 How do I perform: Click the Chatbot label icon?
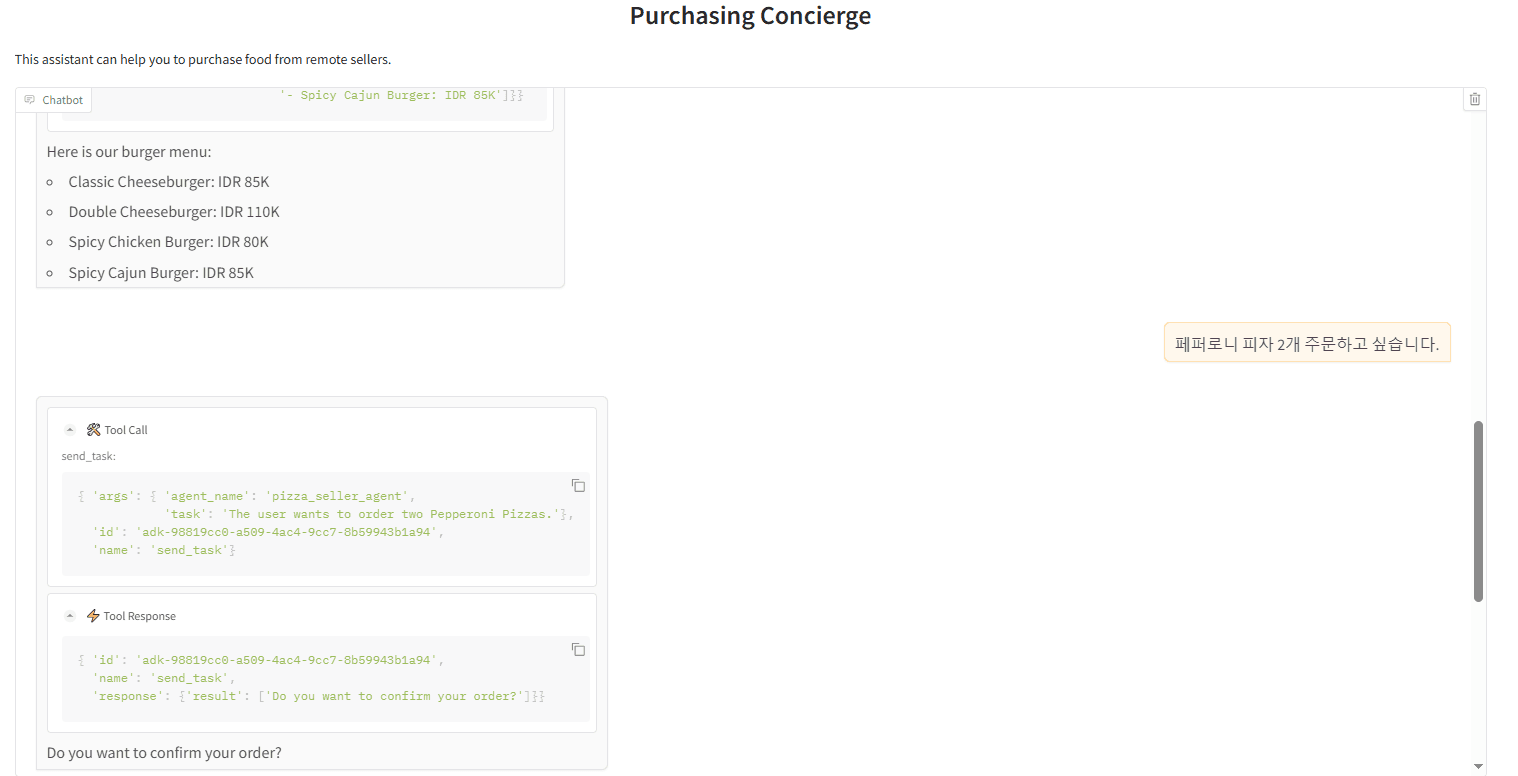pos(30,100)
